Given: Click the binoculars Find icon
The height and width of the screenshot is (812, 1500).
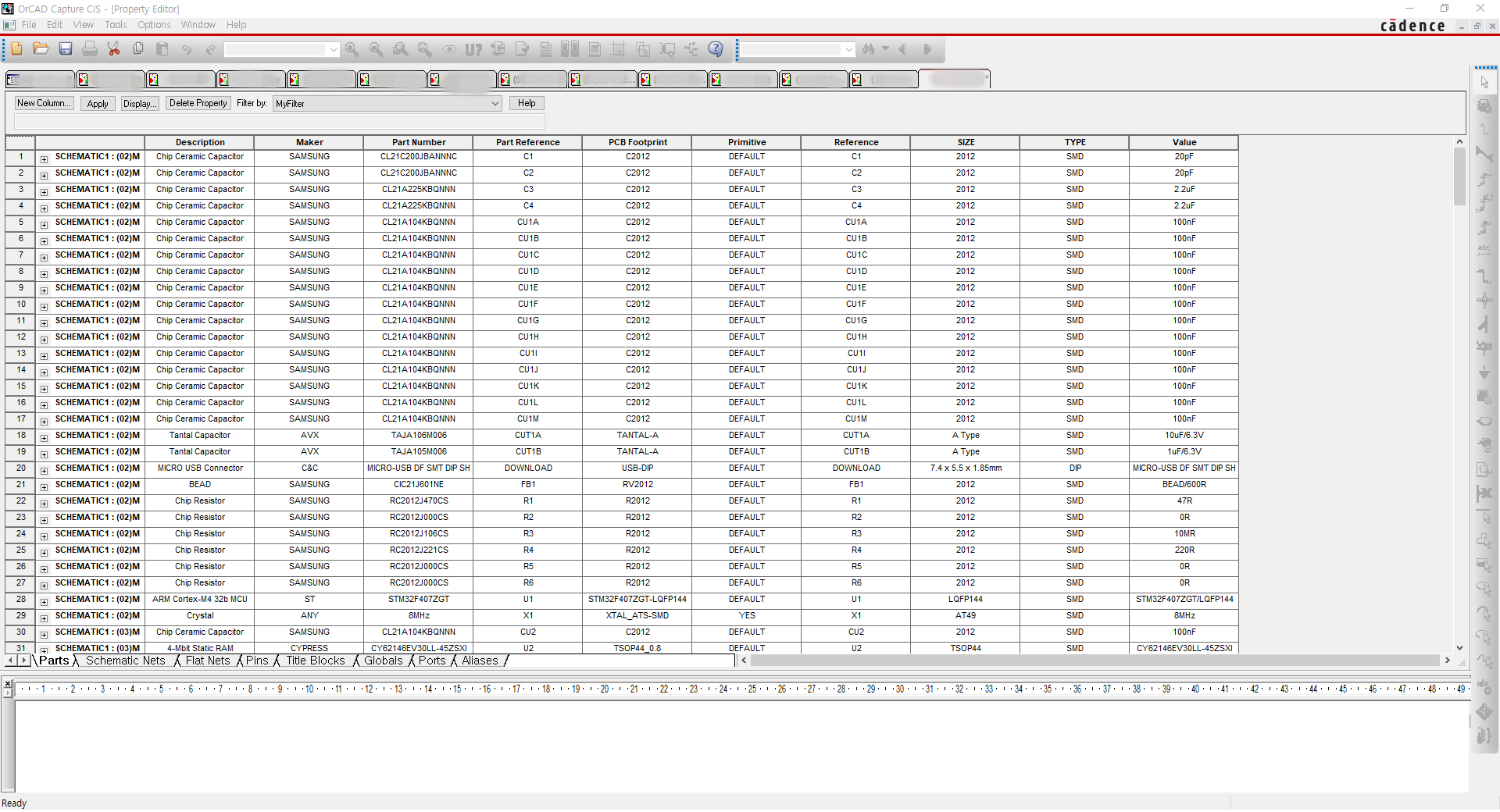Looking at the screenshot, I should click(x=868, y=49).
